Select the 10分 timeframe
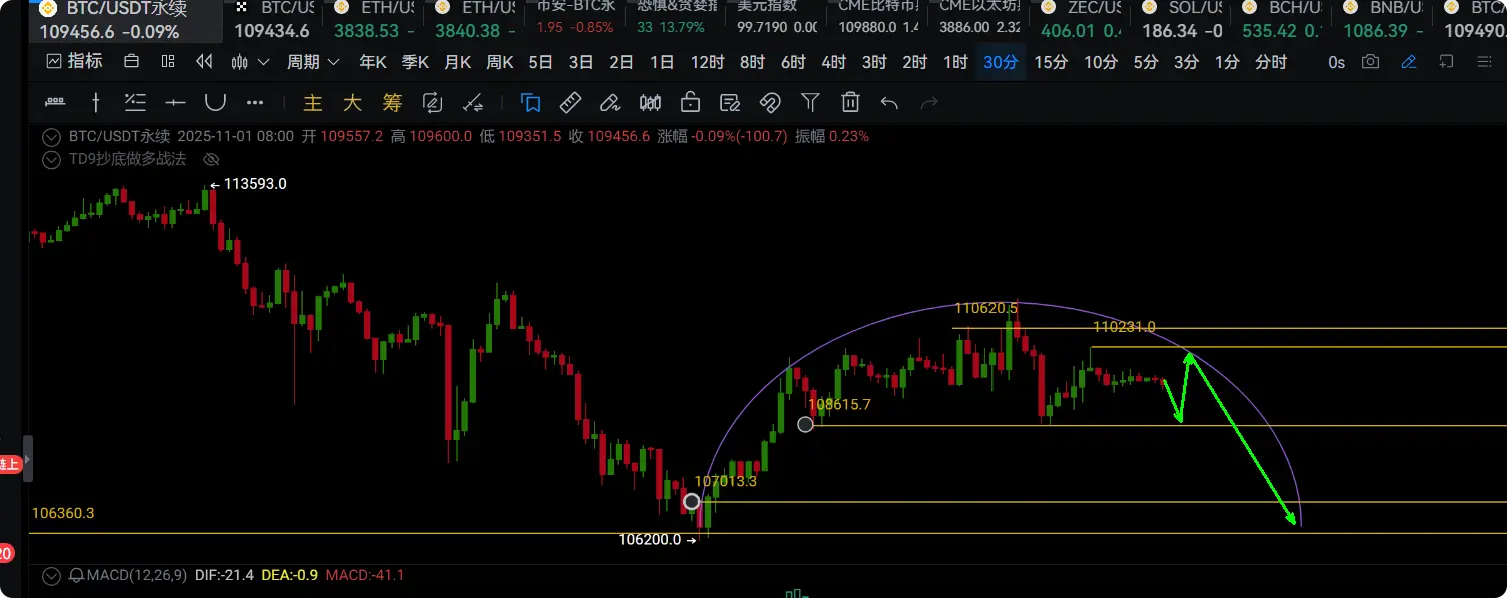The image size is (1507, 598). (1100, 62)
